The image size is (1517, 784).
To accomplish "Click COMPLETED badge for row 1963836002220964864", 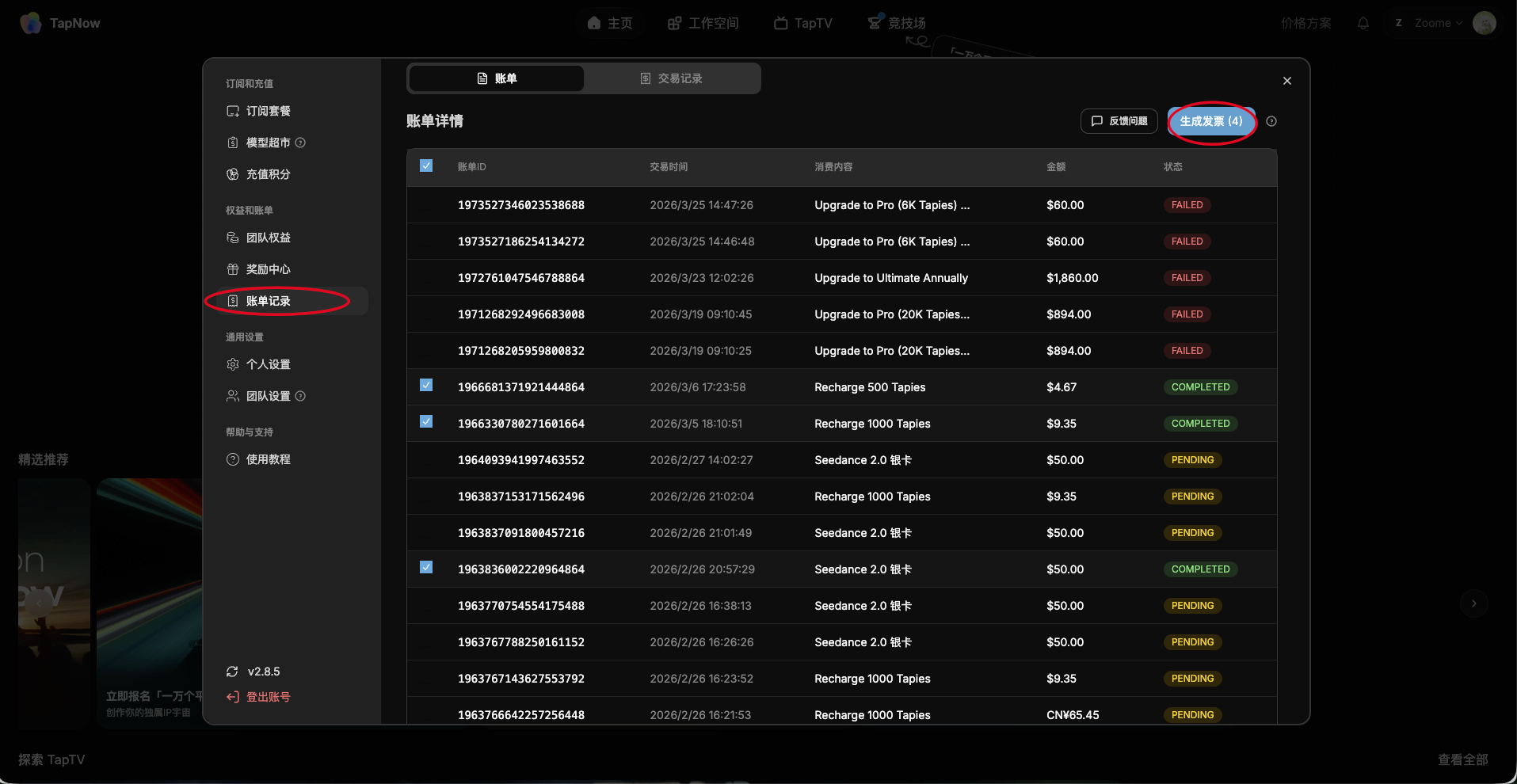I will [1201, 569].
